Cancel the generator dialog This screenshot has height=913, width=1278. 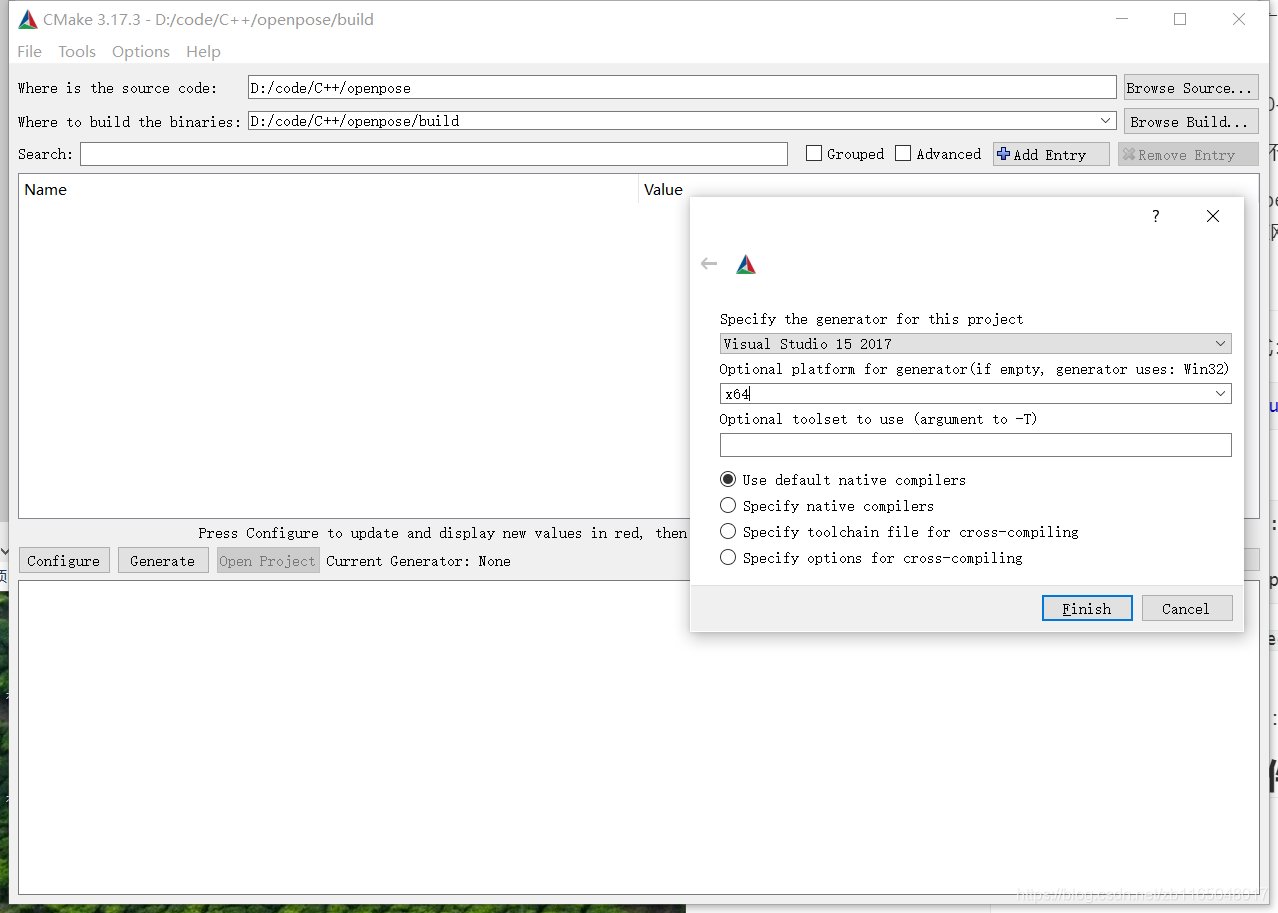[x=1186, y=608]
